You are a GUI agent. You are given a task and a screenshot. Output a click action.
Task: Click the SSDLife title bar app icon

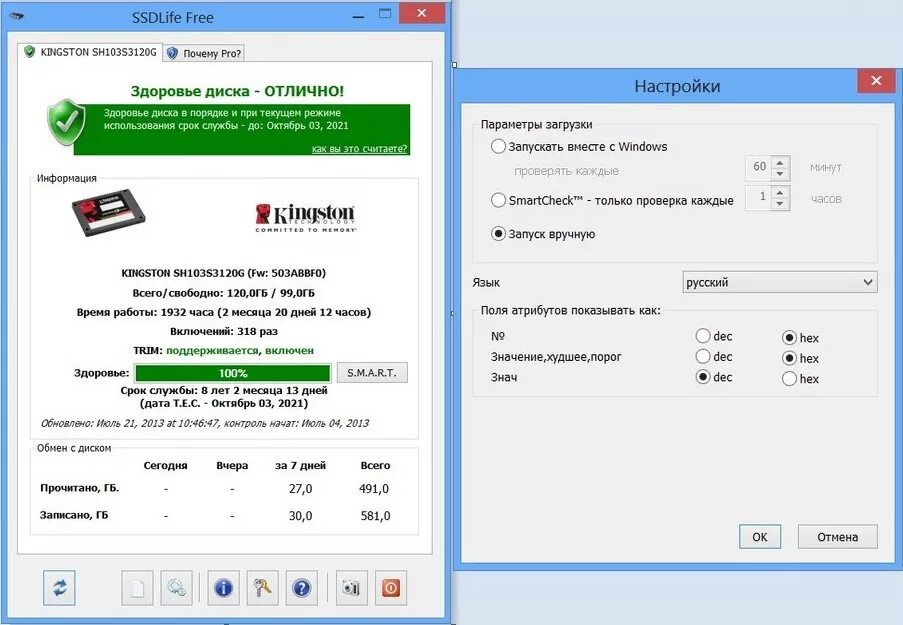(17, 16)
